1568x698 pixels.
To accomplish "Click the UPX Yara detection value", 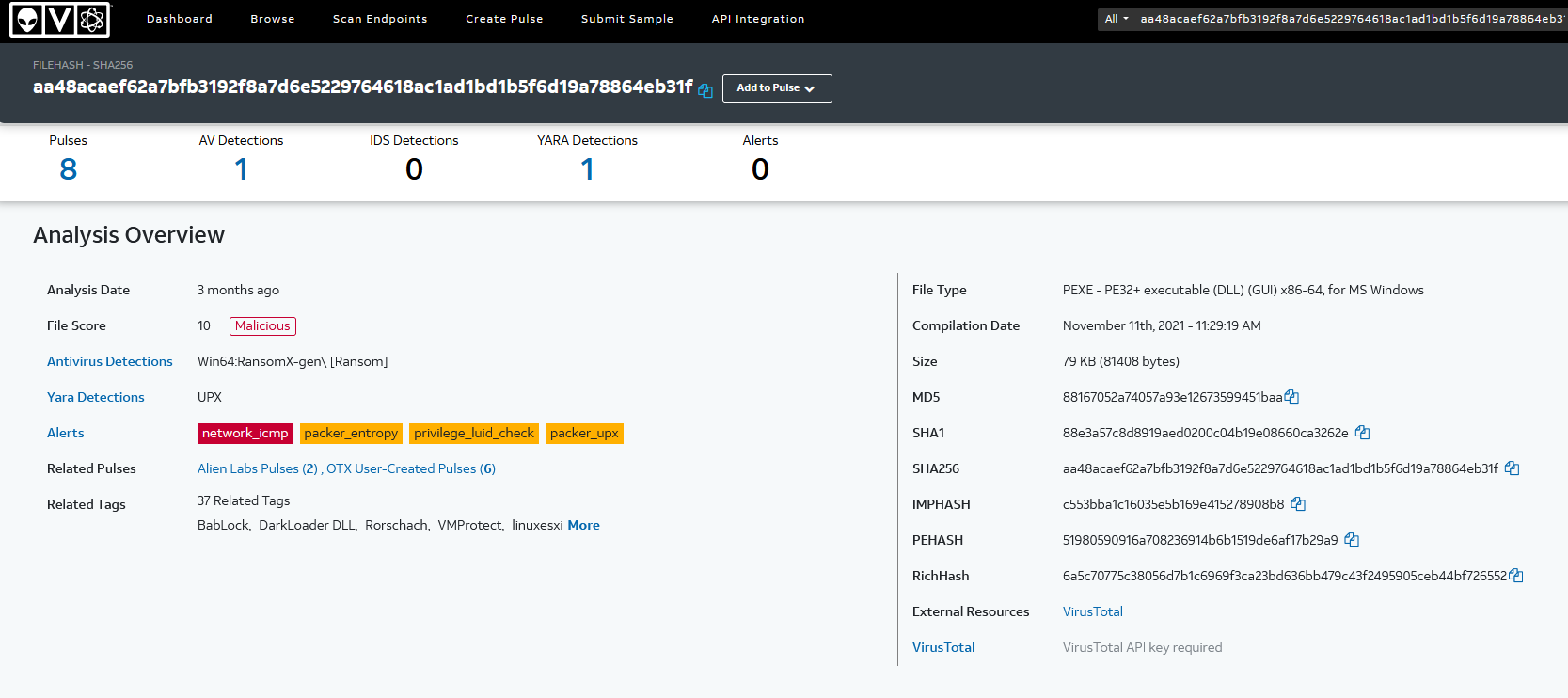I will click(210, 397).
